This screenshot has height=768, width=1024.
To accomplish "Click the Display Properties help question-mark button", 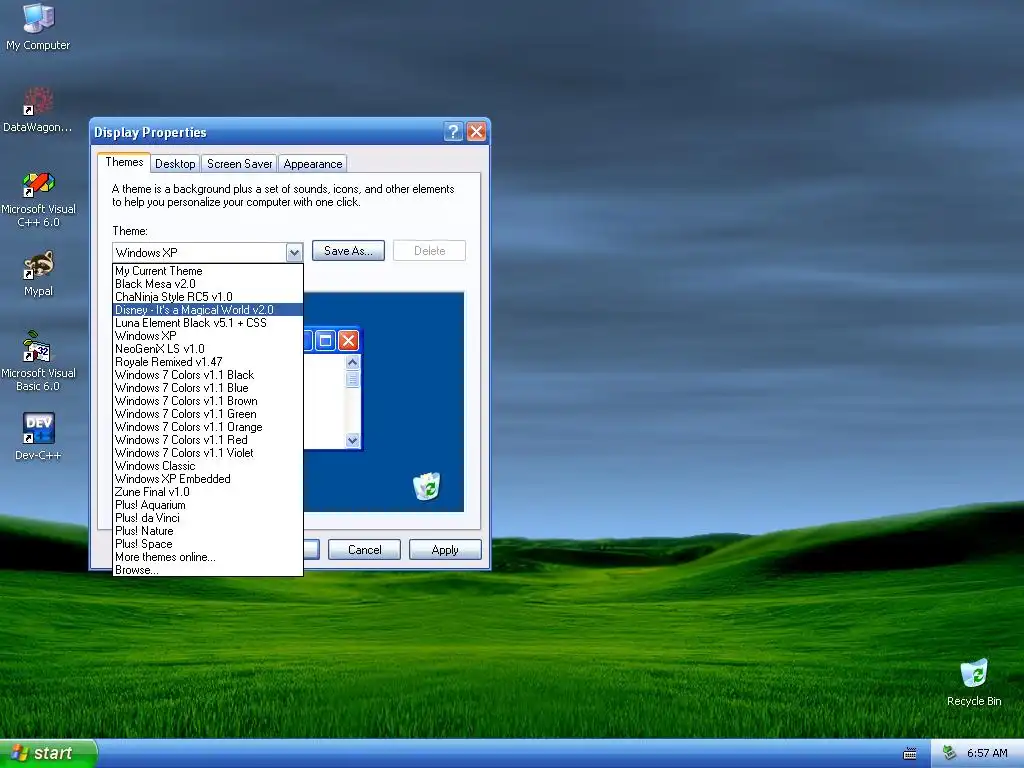I will [453, 132].
